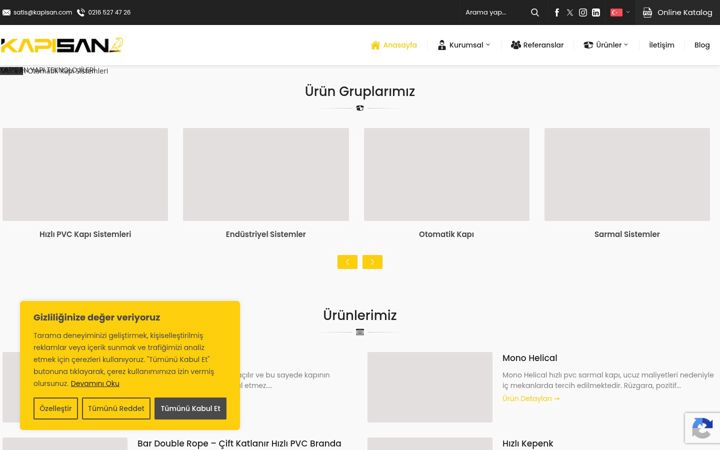Open the Facebook page icon
720x450 pixels.
pos(557,12)
